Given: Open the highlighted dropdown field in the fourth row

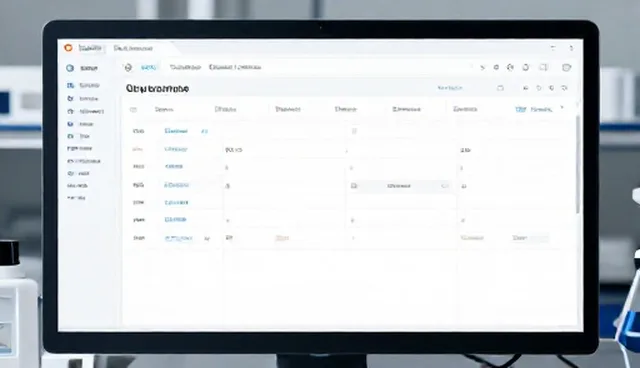Looking at the screenshot, I should [399, 186].
